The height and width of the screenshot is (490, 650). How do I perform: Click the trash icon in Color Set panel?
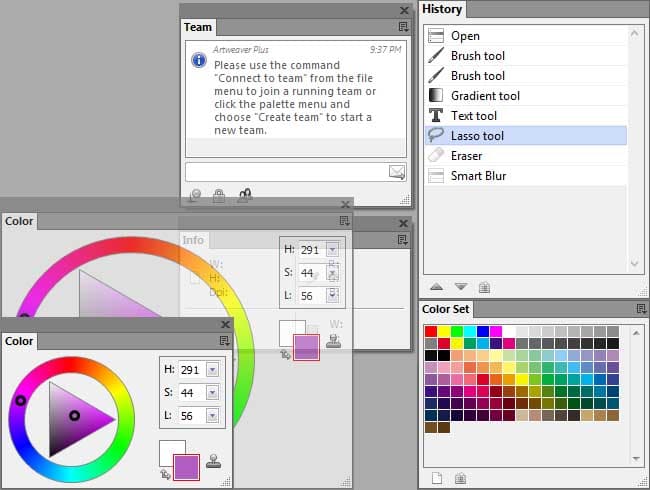tap(459, 478)
